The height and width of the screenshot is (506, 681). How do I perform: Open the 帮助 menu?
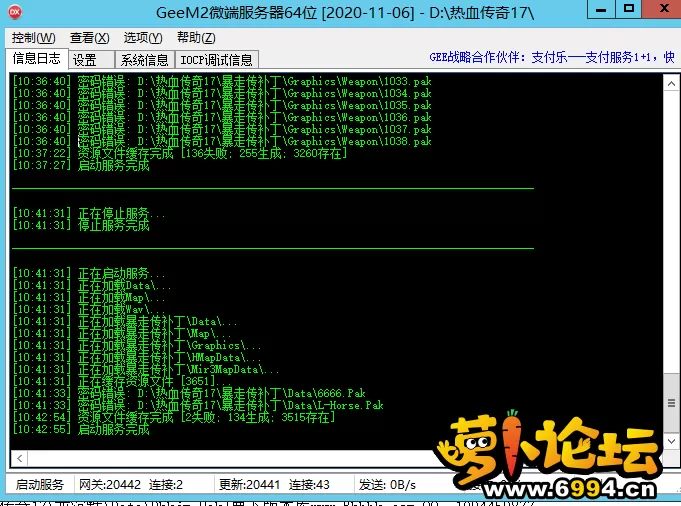[x=195, y=37]
